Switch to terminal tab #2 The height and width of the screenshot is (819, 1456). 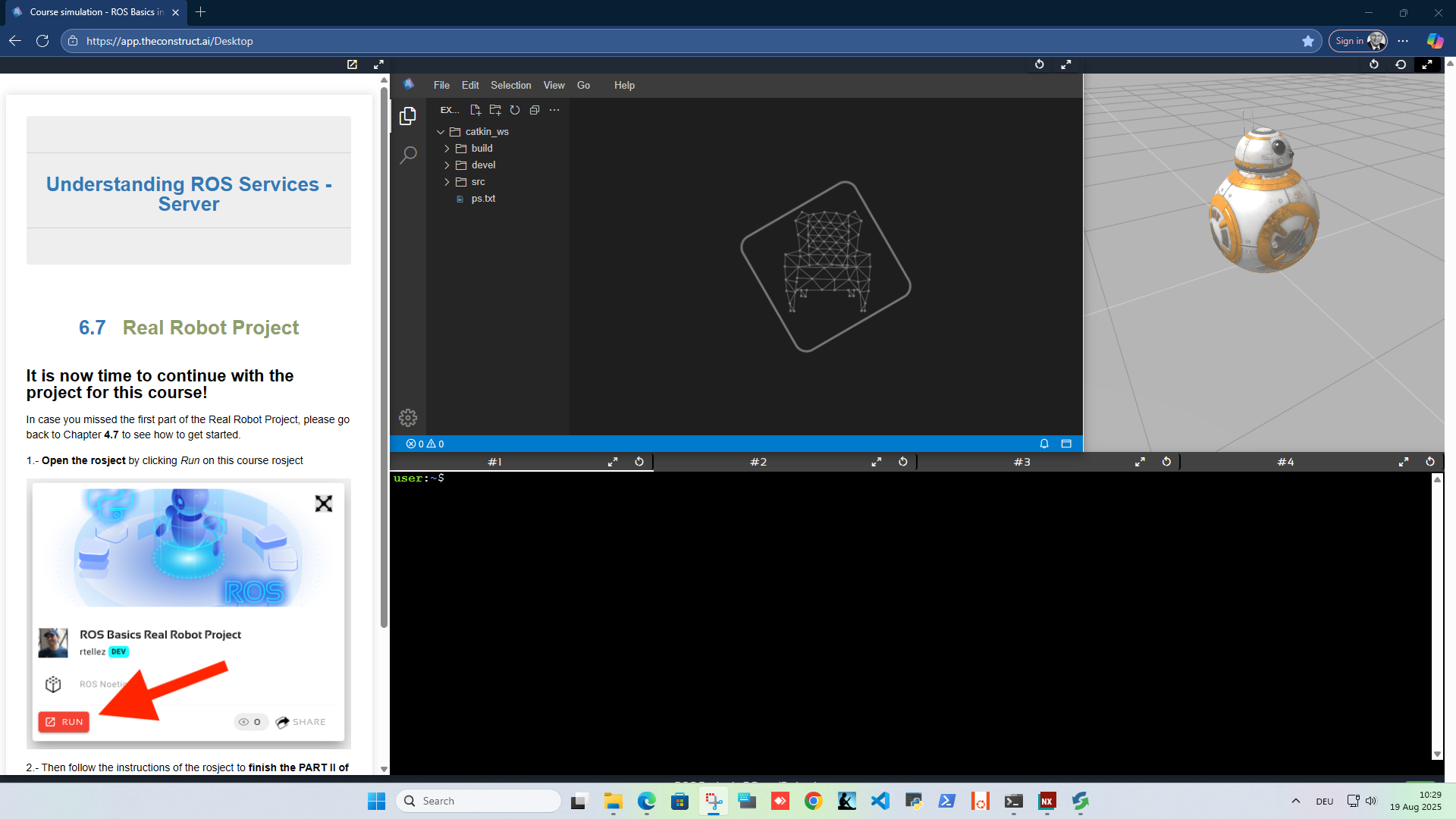758,462
